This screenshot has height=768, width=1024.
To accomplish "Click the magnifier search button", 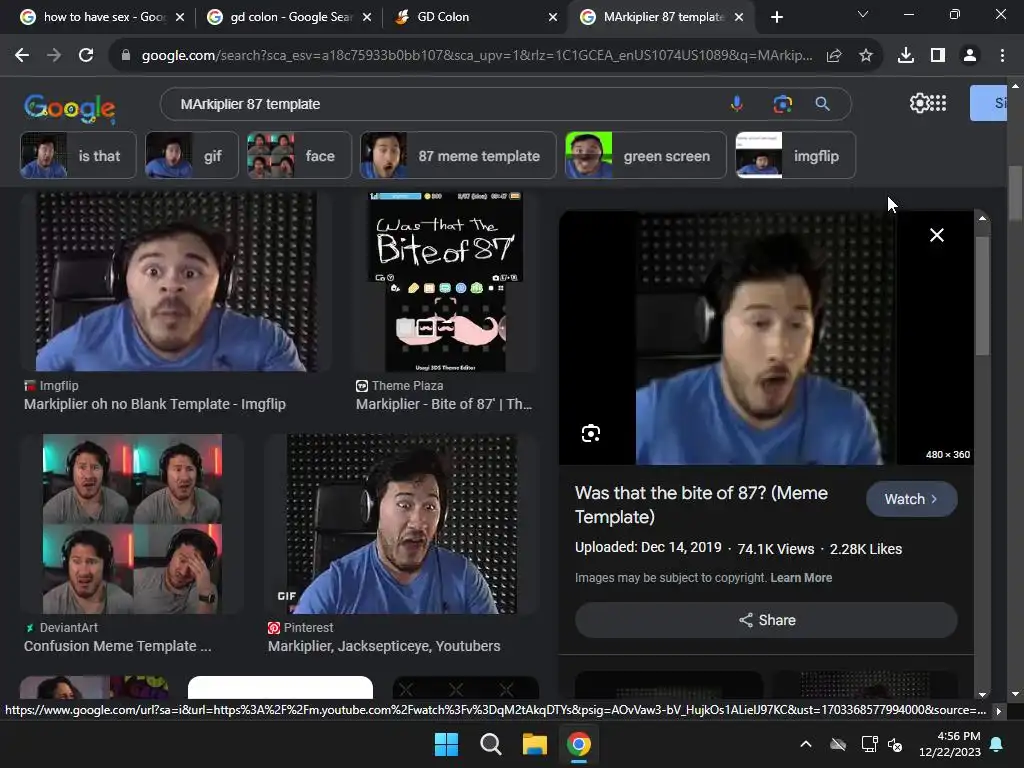I will click(822, 104).
